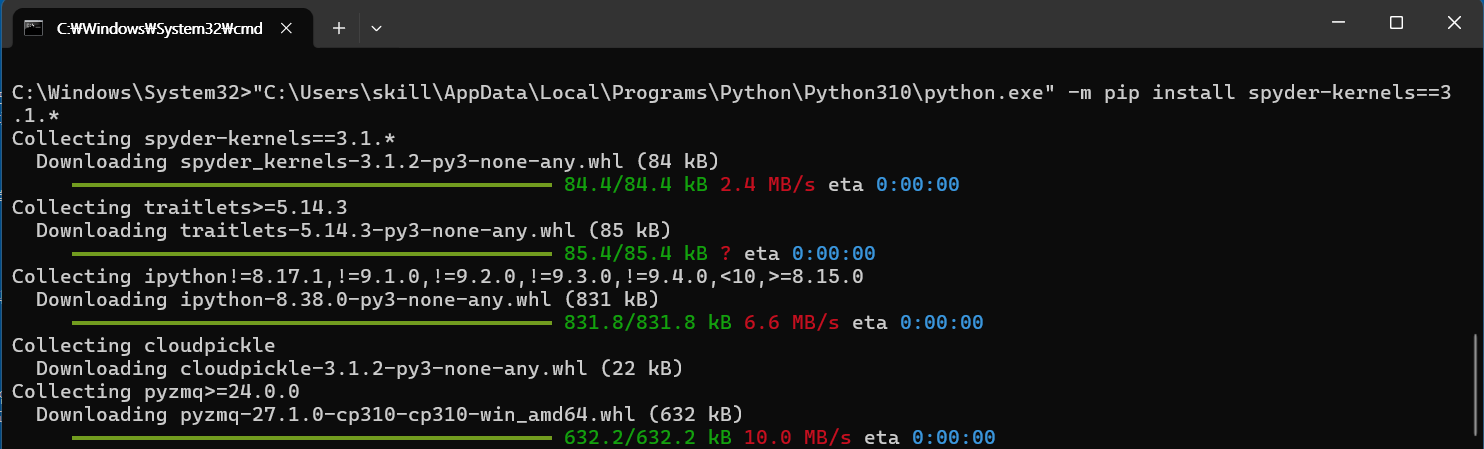Open the new tab profile dropdown arrow
The image size is (1484, 449).
coord(376,29)
